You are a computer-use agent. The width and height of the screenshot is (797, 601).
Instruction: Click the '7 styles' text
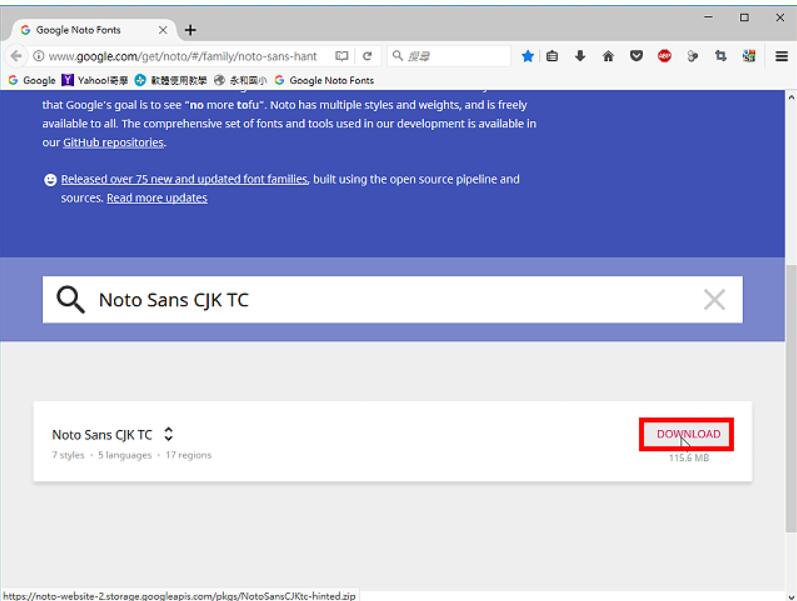(x=68, y=455)
